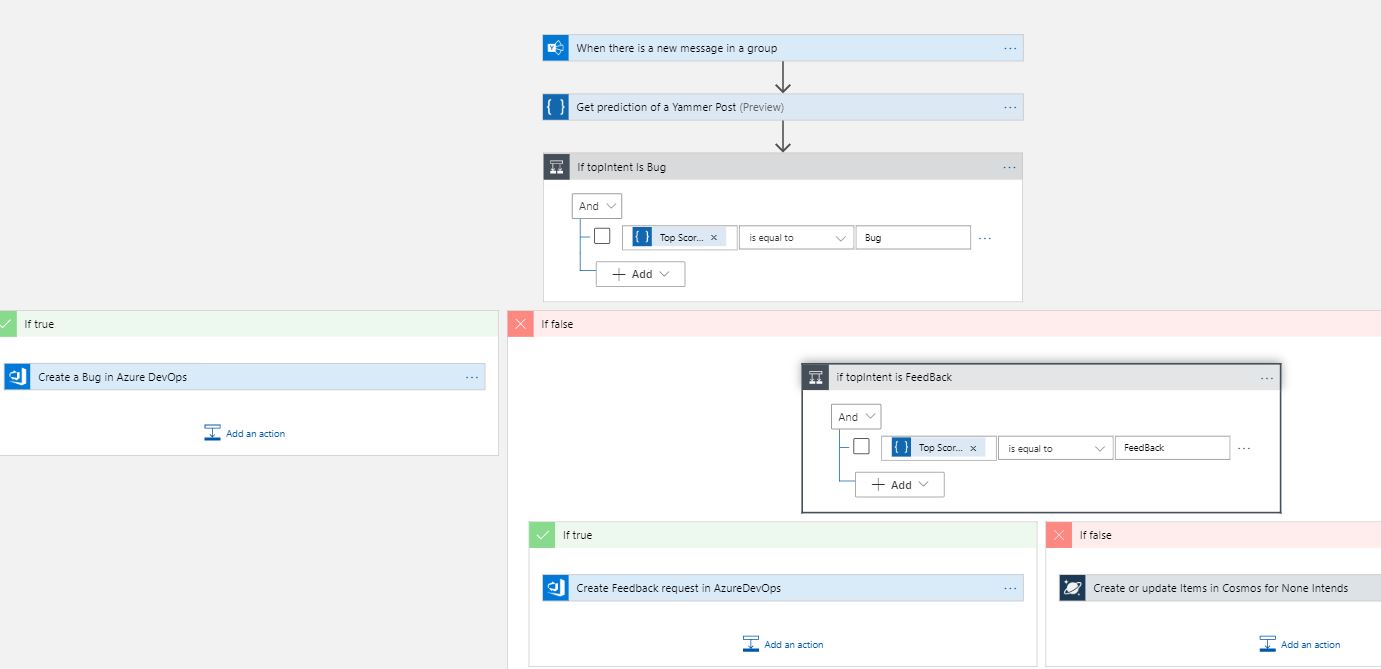Image resolution: width=1381 pixels, height=669 pixels.
Task: Expand 'Create a Bug in Azure DevOps' action
Action: tap(245, 377)
